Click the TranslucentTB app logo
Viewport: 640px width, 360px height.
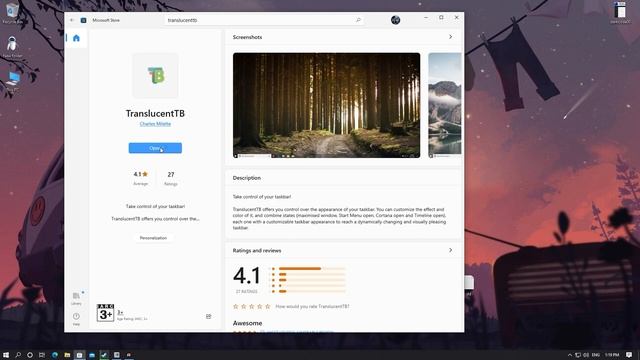coord(156,76)
